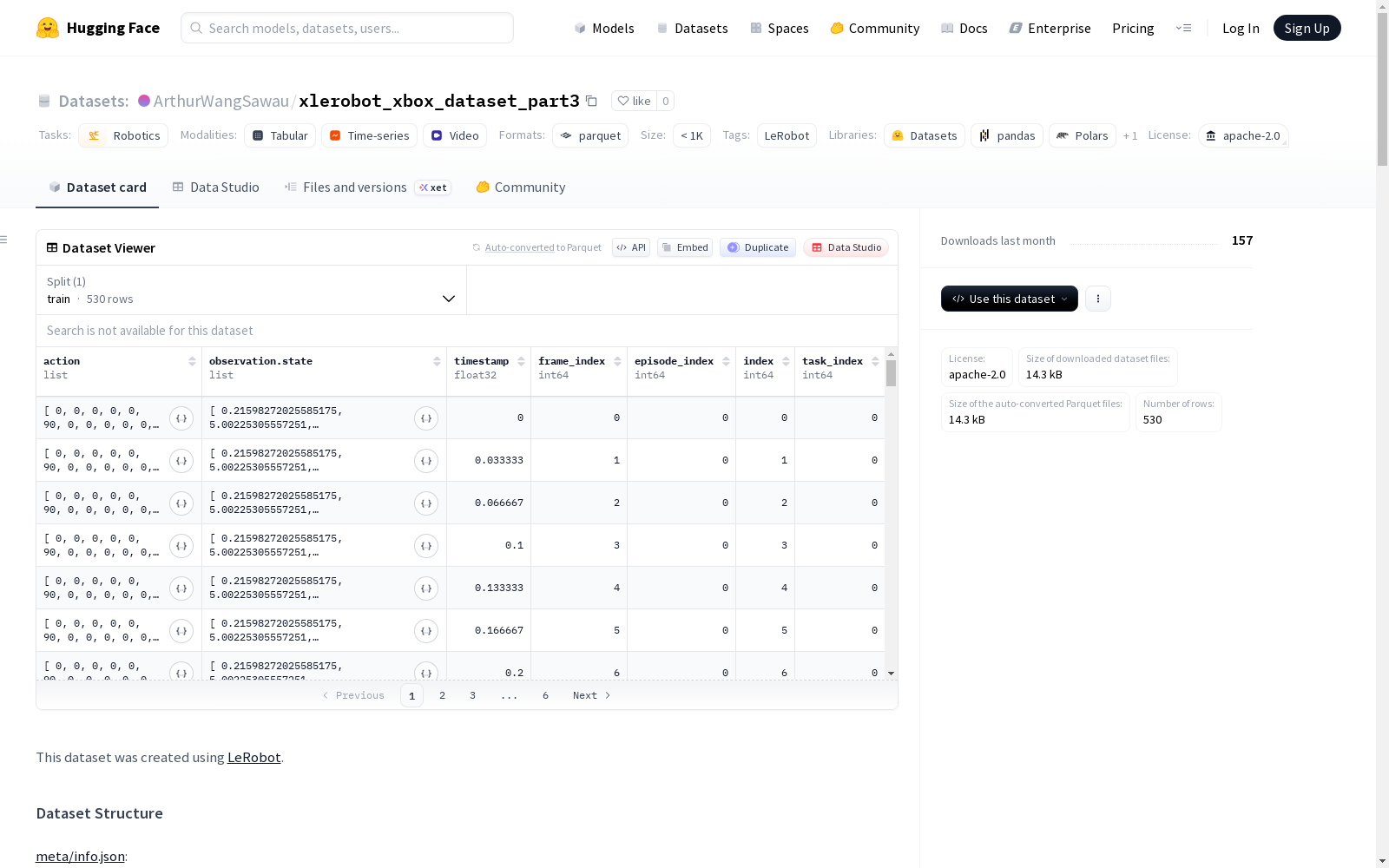Open the header more-options menu icon

[1183, 28]
